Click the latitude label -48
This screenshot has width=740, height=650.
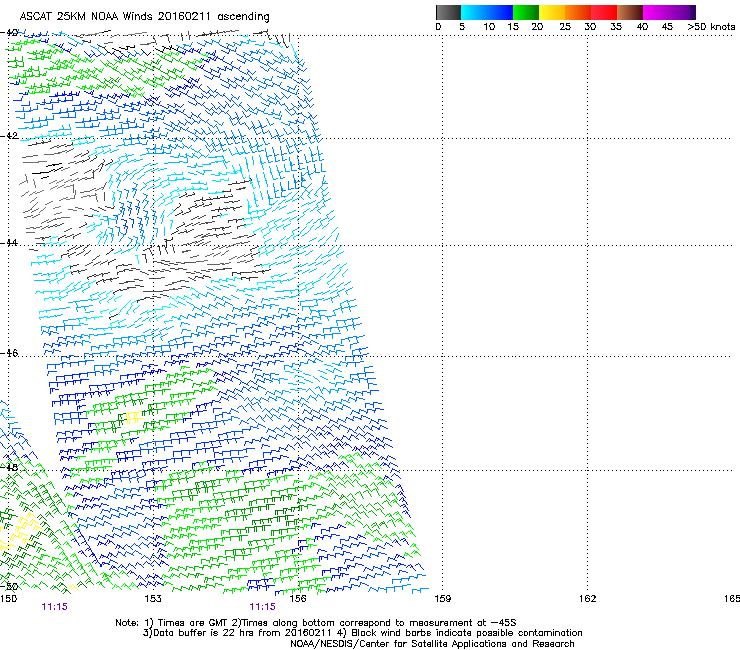point(9,467)
